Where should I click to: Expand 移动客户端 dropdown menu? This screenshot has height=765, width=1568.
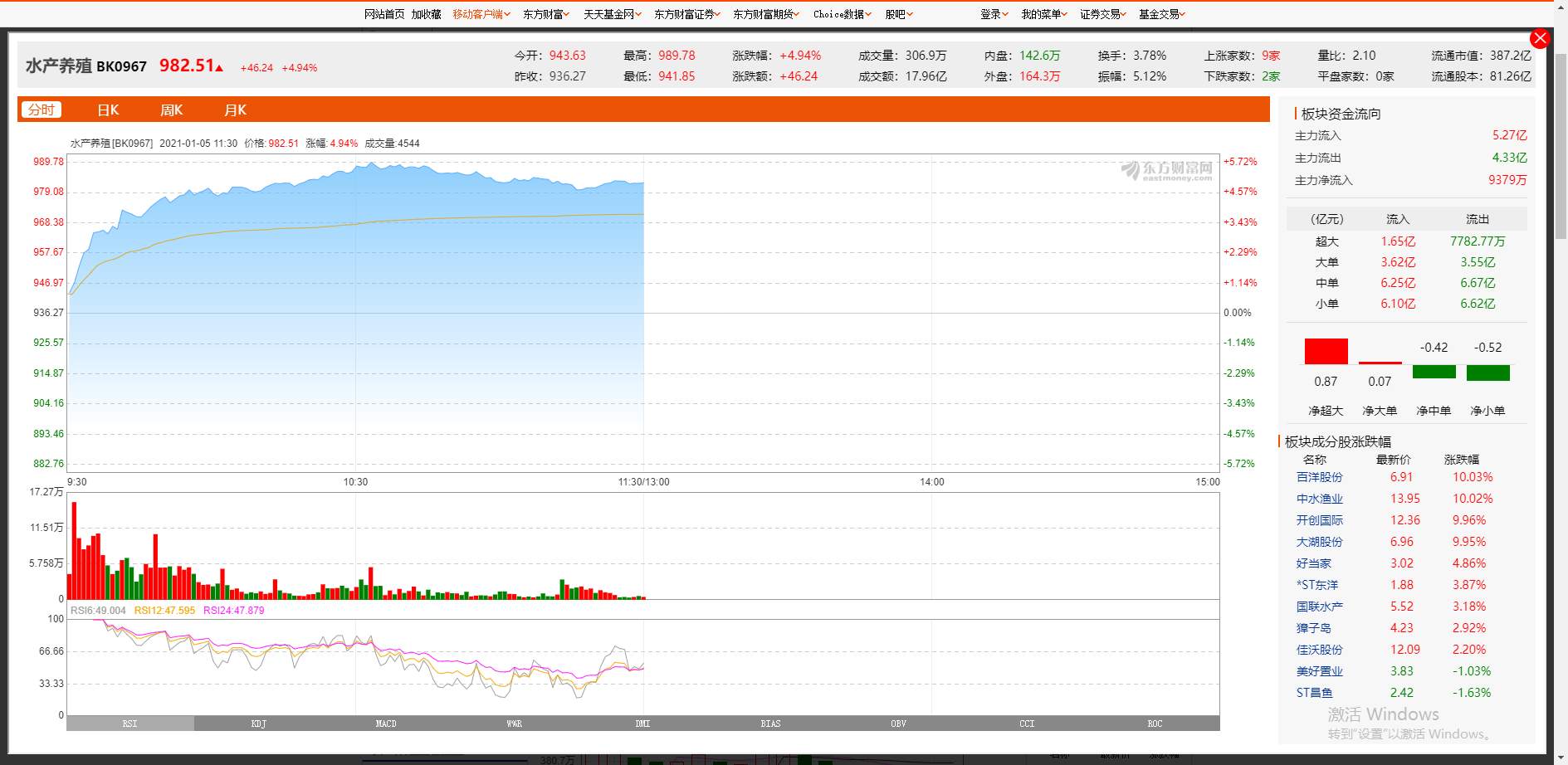pos(481,14)
